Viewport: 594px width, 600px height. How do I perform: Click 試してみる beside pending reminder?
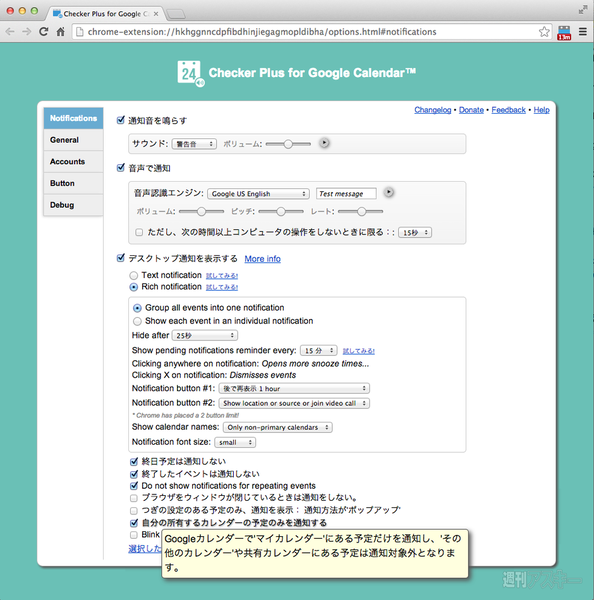[359, 351]
